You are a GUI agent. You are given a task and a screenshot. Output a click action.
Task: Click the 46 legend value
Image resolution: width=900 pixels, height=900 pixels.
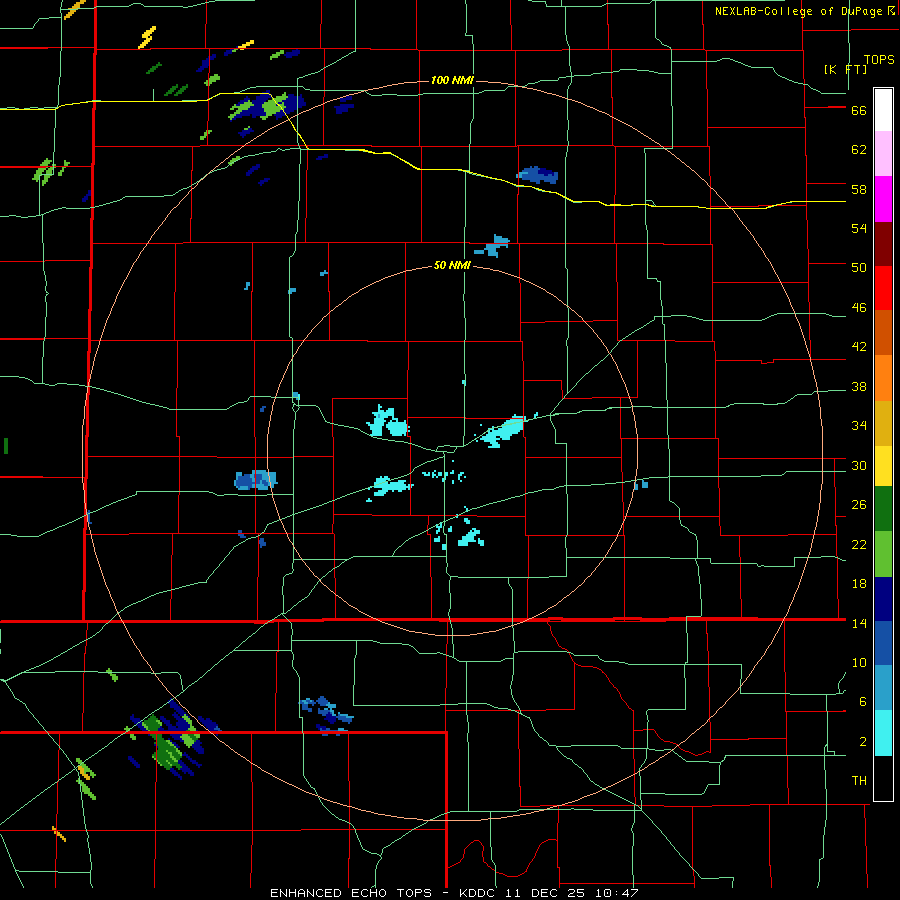pyautogui.click(x=859, y=308)
